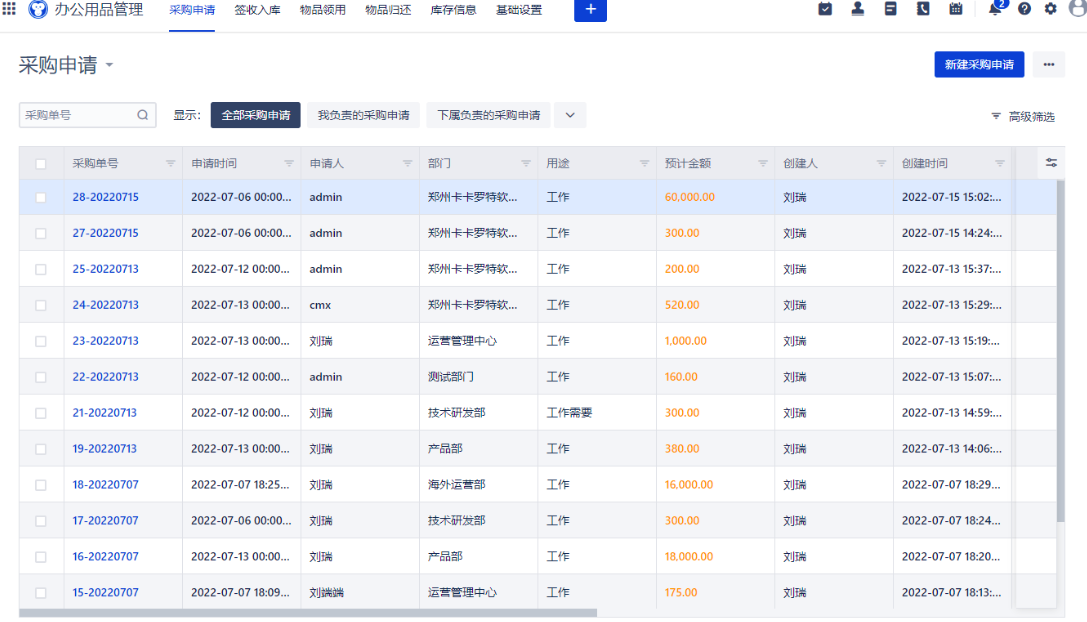Viewport: 1087px width, 622px height.
Task: Toggle the select-all header checkbox
Action: 41,164
